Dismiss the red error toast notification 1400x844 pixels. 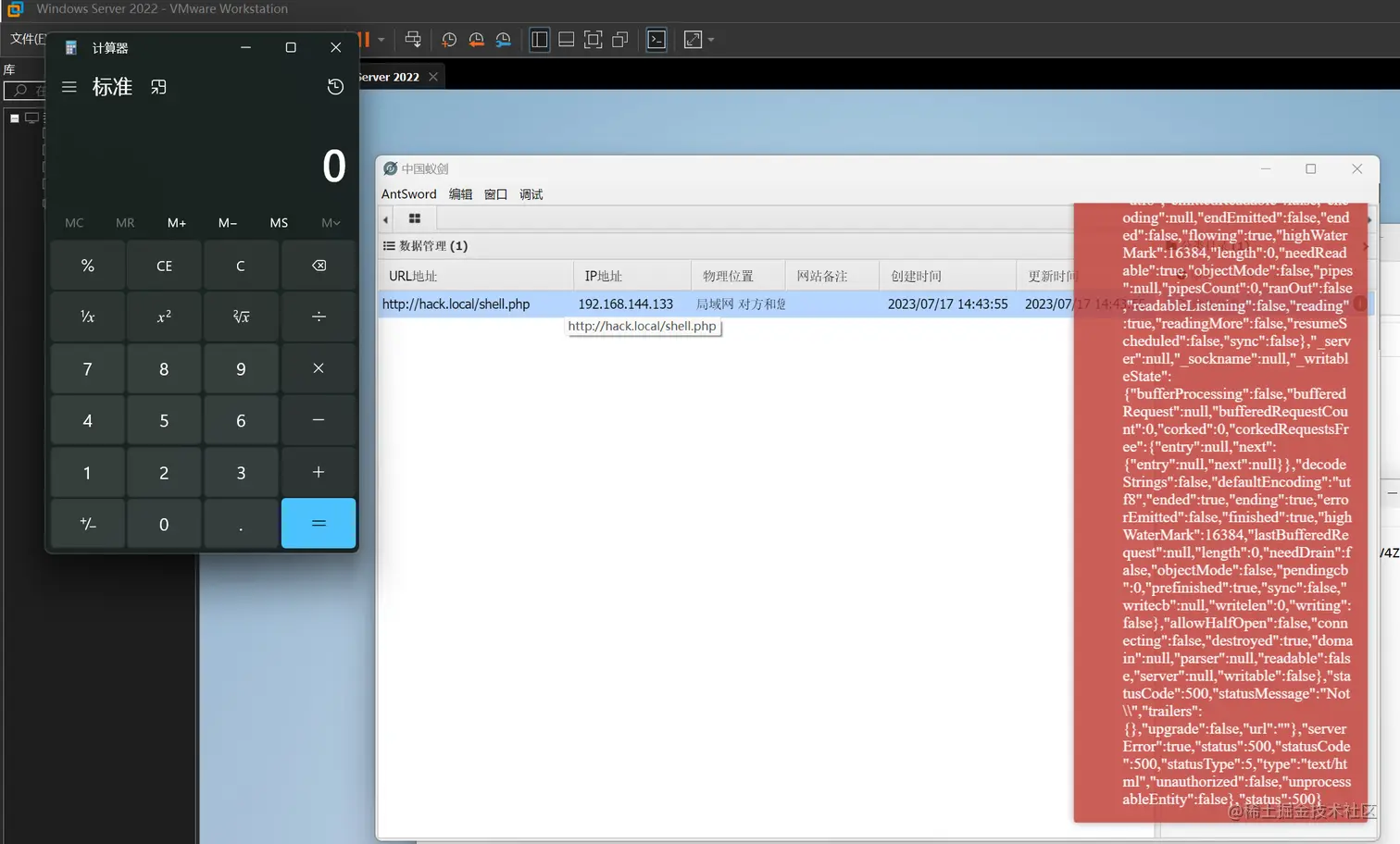(1220, 512)
